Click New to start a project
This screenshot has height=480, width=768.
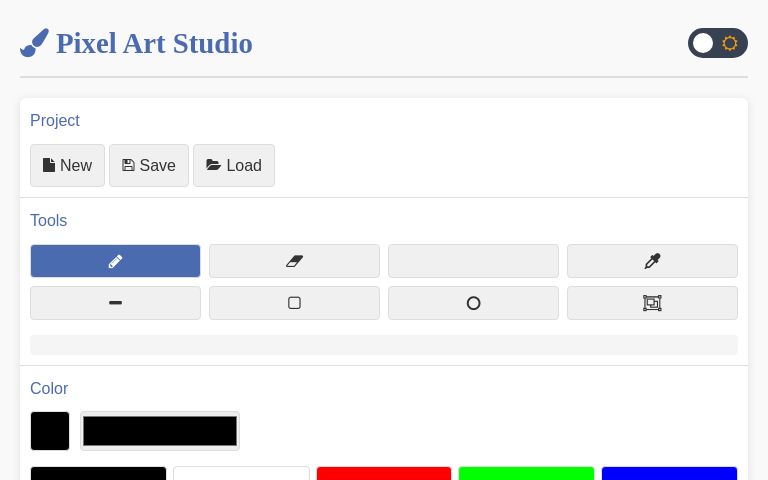tap(67, 166)
